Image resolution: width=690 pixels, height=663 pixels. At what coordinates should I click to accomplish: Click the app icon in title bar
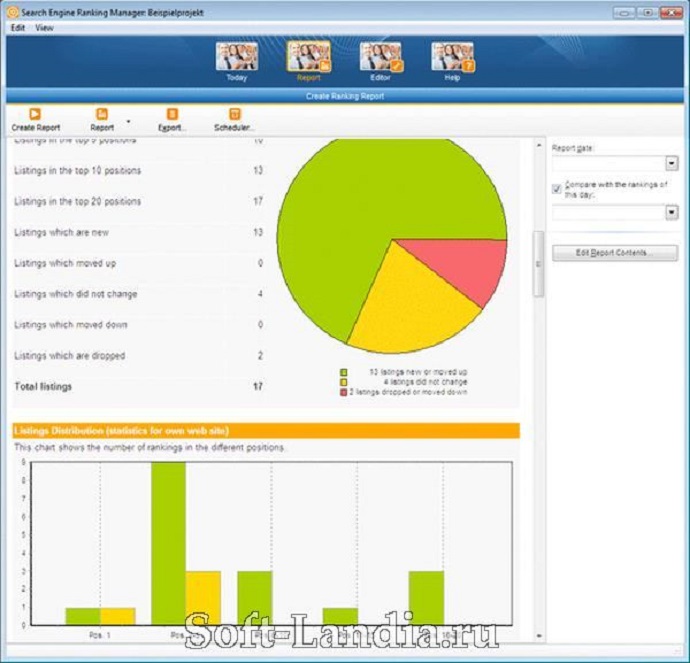[x=9, y=12]
